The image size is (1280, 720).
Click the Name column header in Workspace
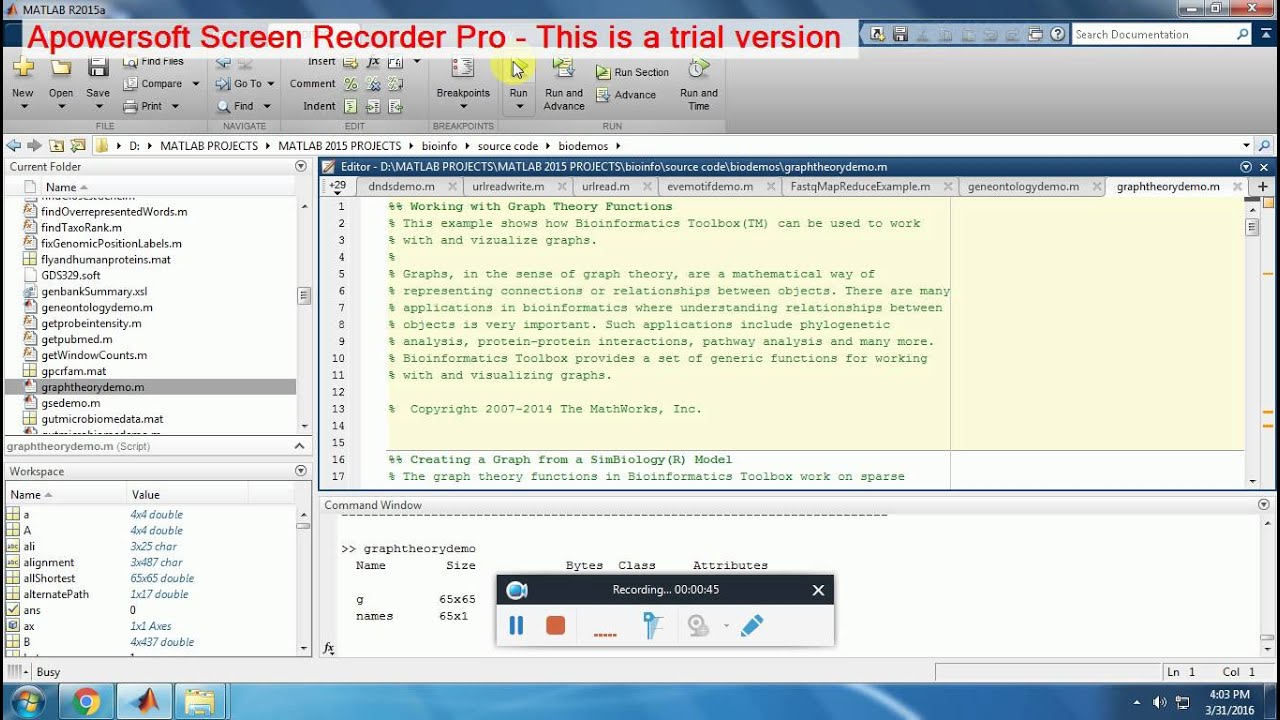pos(25,495)
